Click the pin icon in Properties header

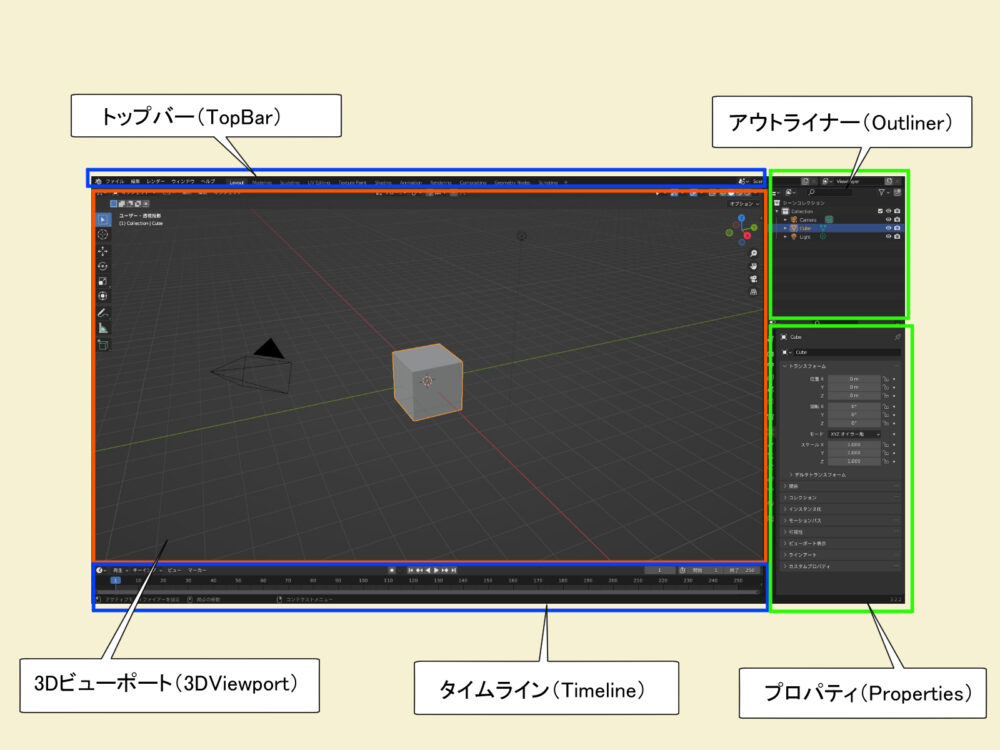(x=897, y=337)
